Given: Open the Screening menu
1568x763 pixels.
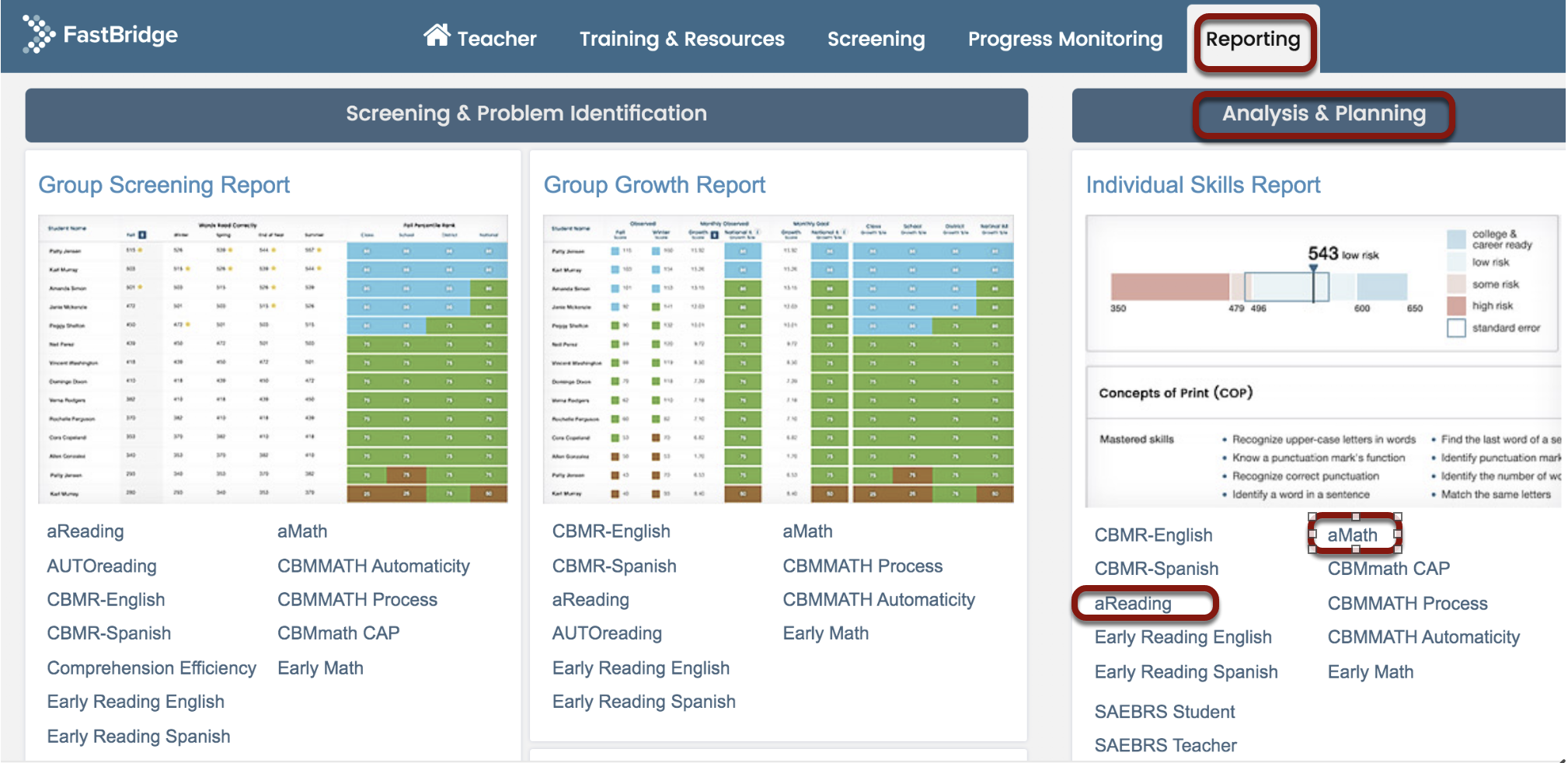Looking at the screenshot, I should pos(876,40).
